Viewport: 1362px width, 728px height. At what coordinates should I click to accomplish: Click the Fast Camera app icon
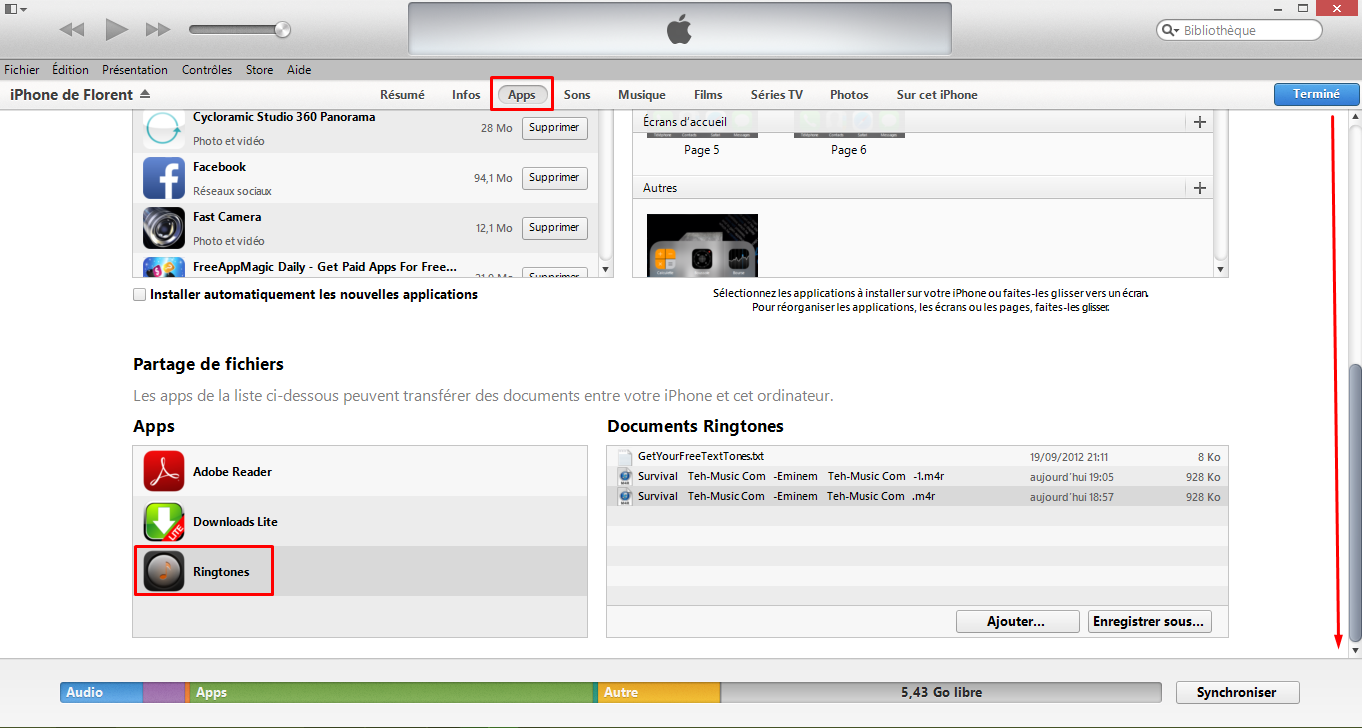point(163,228)
